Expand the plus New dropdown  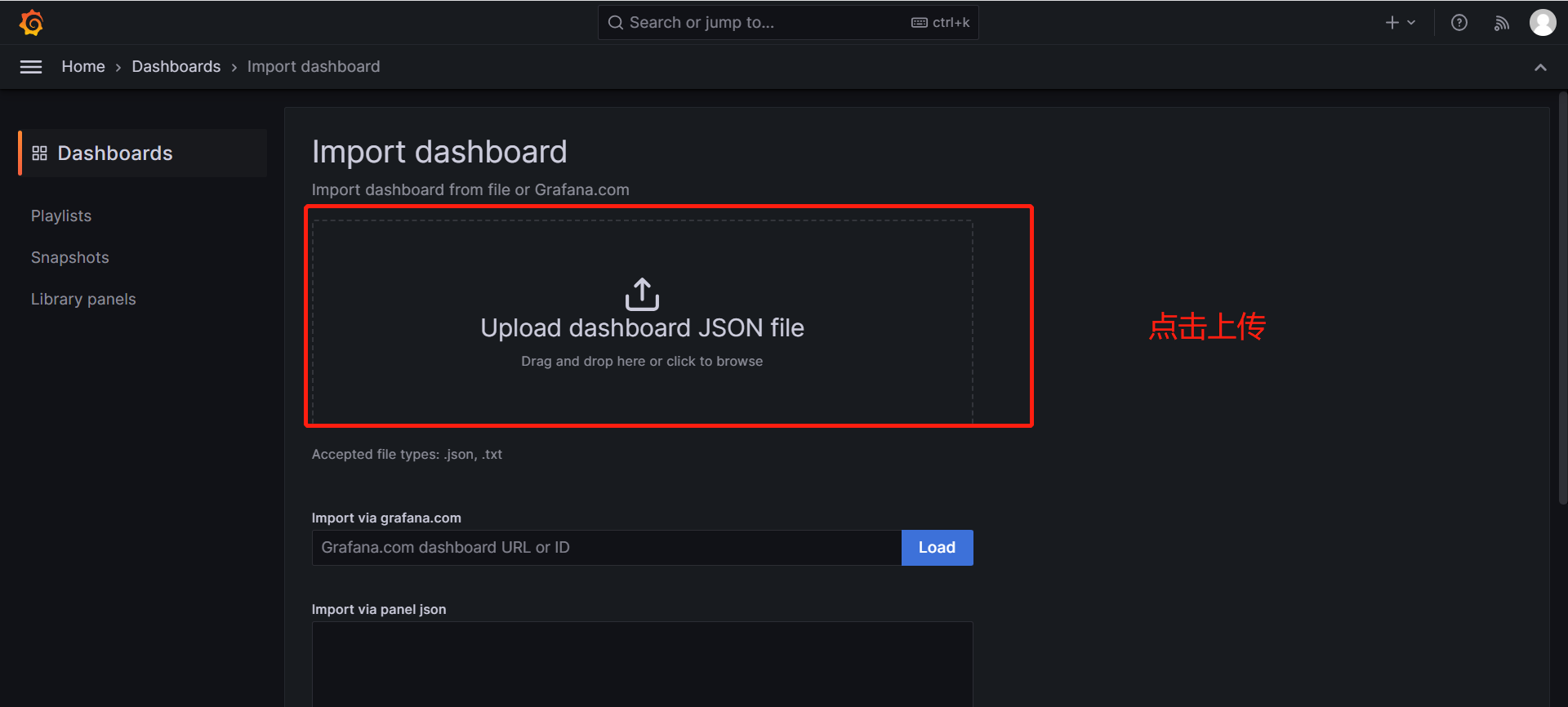point(1400,23)
